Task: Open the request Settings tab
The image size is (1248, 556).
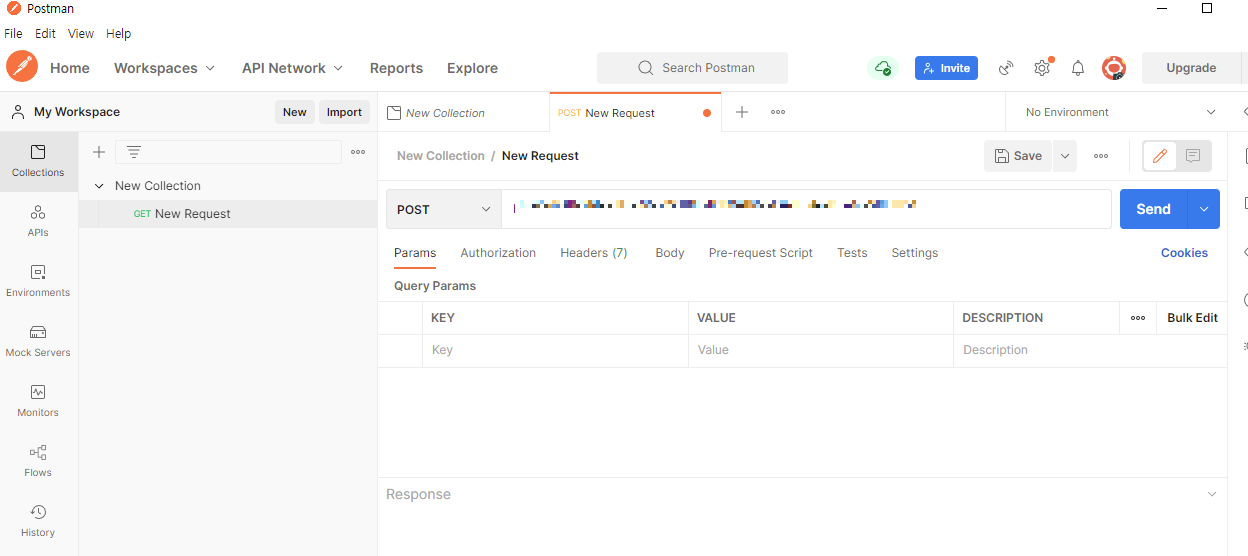Action: (915, 253)
